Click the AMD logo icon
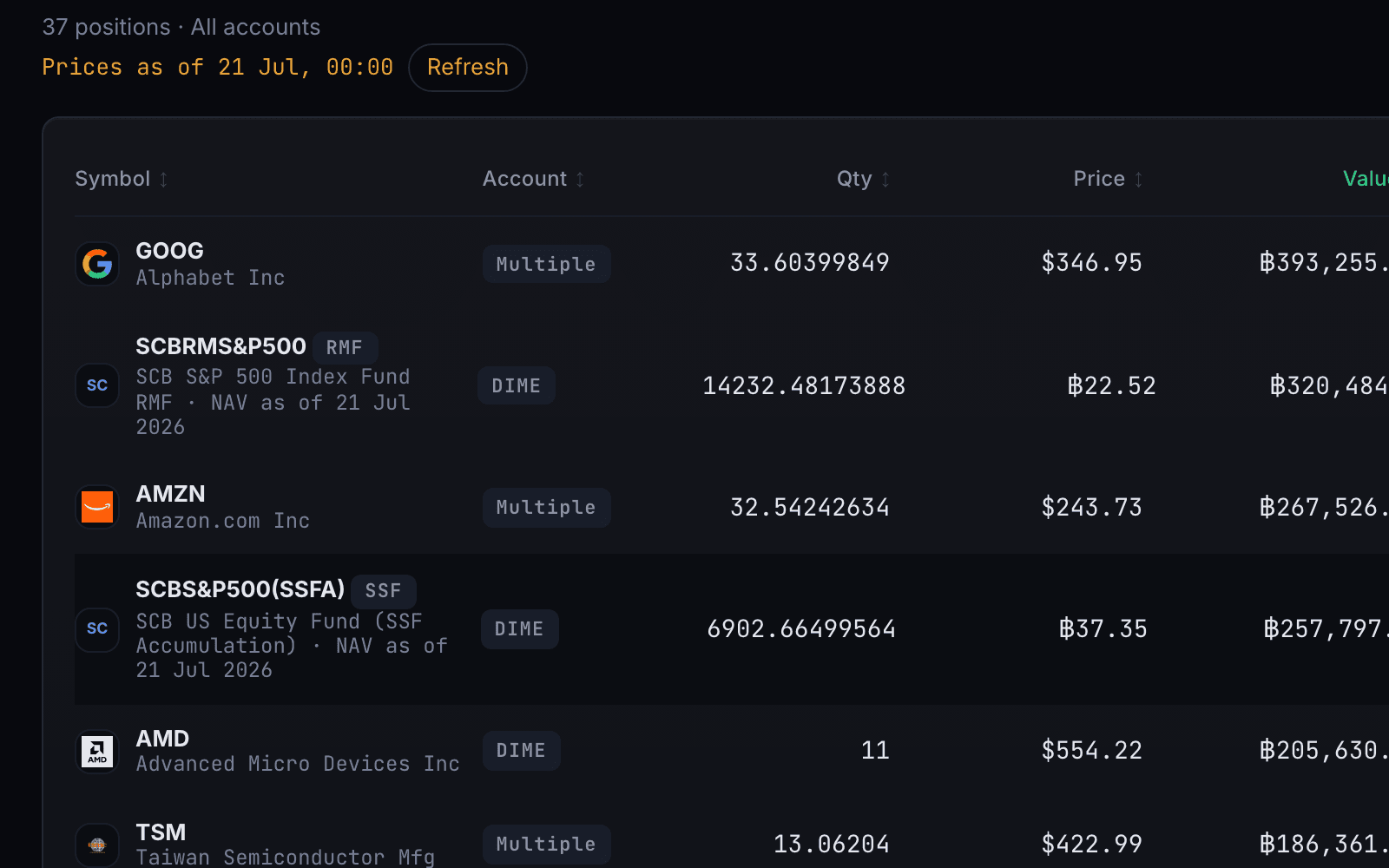 97,751
